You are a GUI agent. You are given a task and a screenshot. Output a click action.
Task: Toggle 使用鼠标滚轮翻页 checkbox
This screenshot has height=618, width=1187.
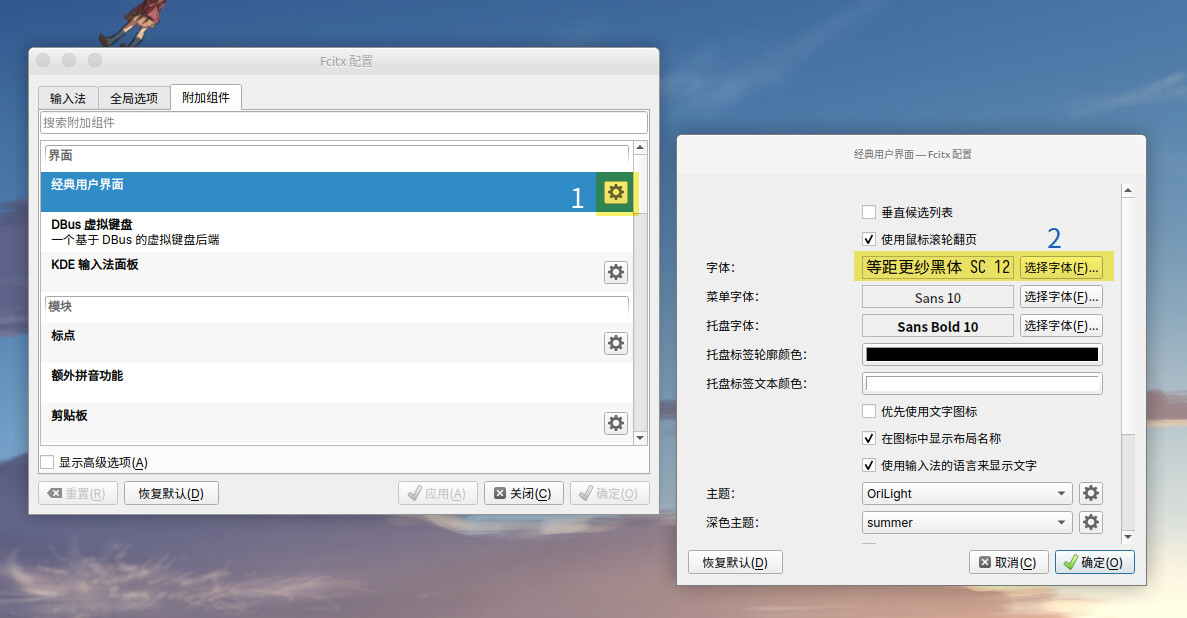tap(869, 239)
